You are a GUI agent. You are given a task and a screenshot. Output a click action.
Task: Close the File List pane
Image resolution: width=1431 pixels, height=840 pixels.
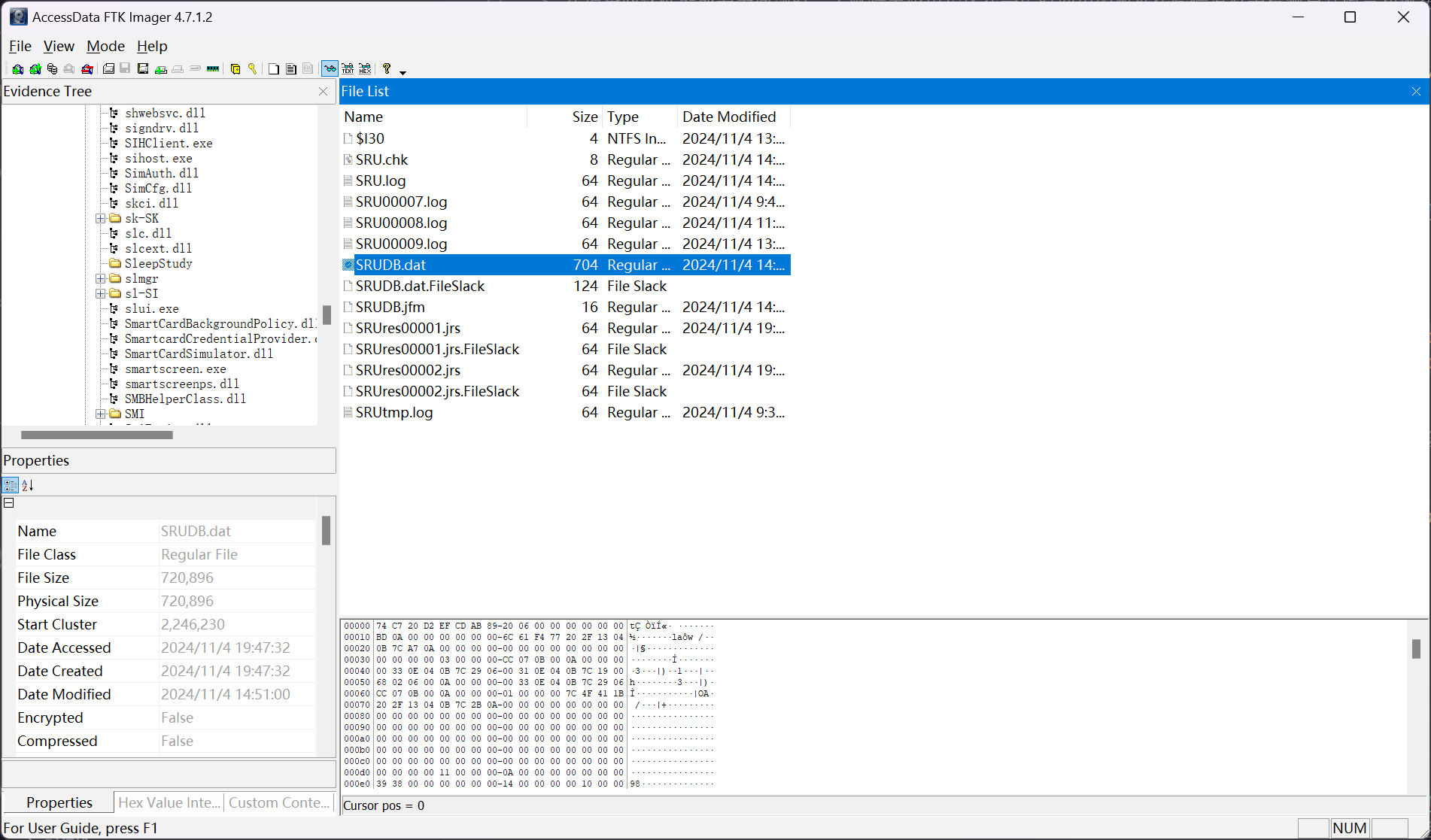pos(1416,91)
